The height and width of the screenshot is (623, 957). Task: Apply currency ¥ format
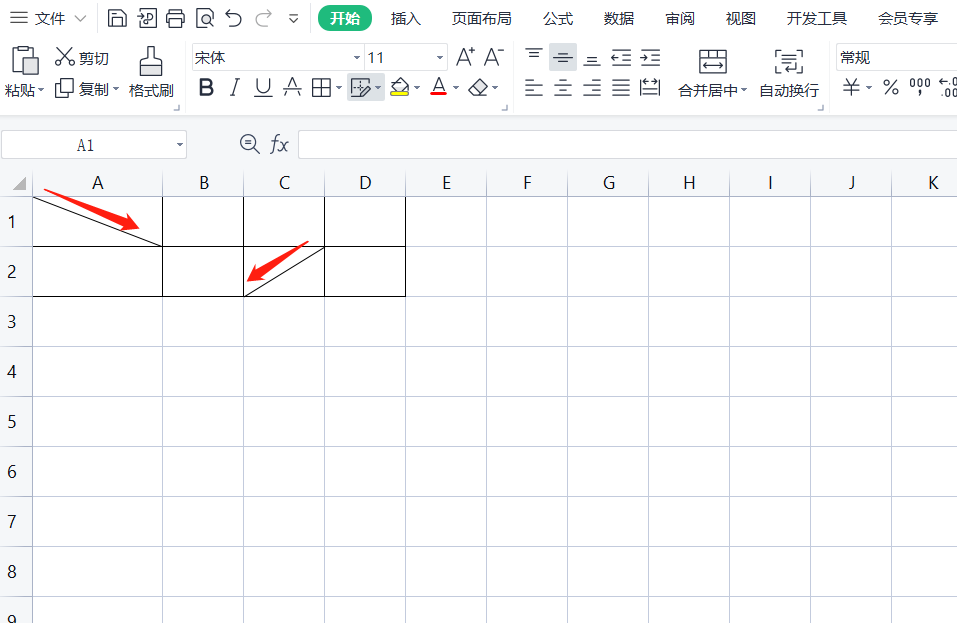tap(851, 87)
